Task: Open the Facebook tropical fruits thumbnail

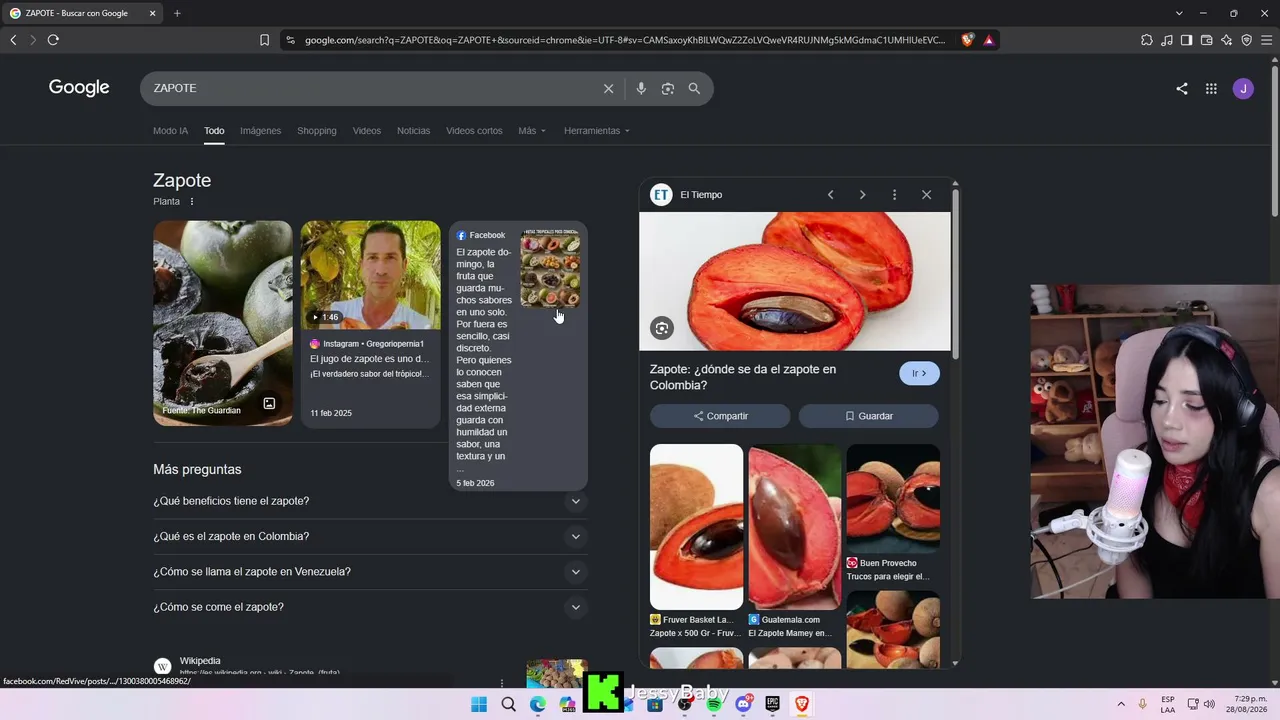Action: [550, 268]
